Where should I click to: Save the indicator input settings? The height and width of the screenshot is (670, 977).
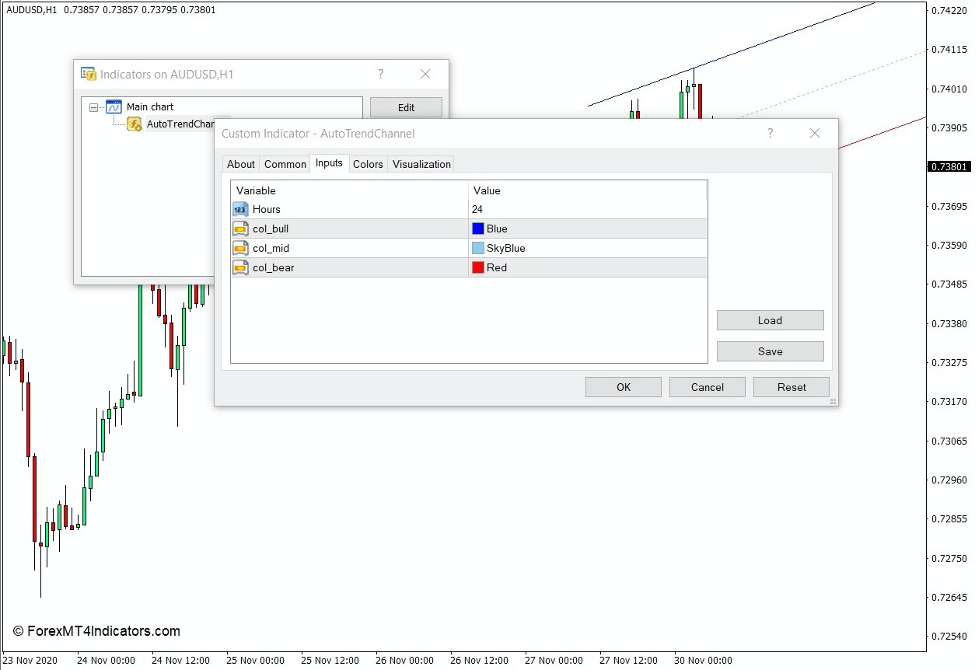coord(769,351)
